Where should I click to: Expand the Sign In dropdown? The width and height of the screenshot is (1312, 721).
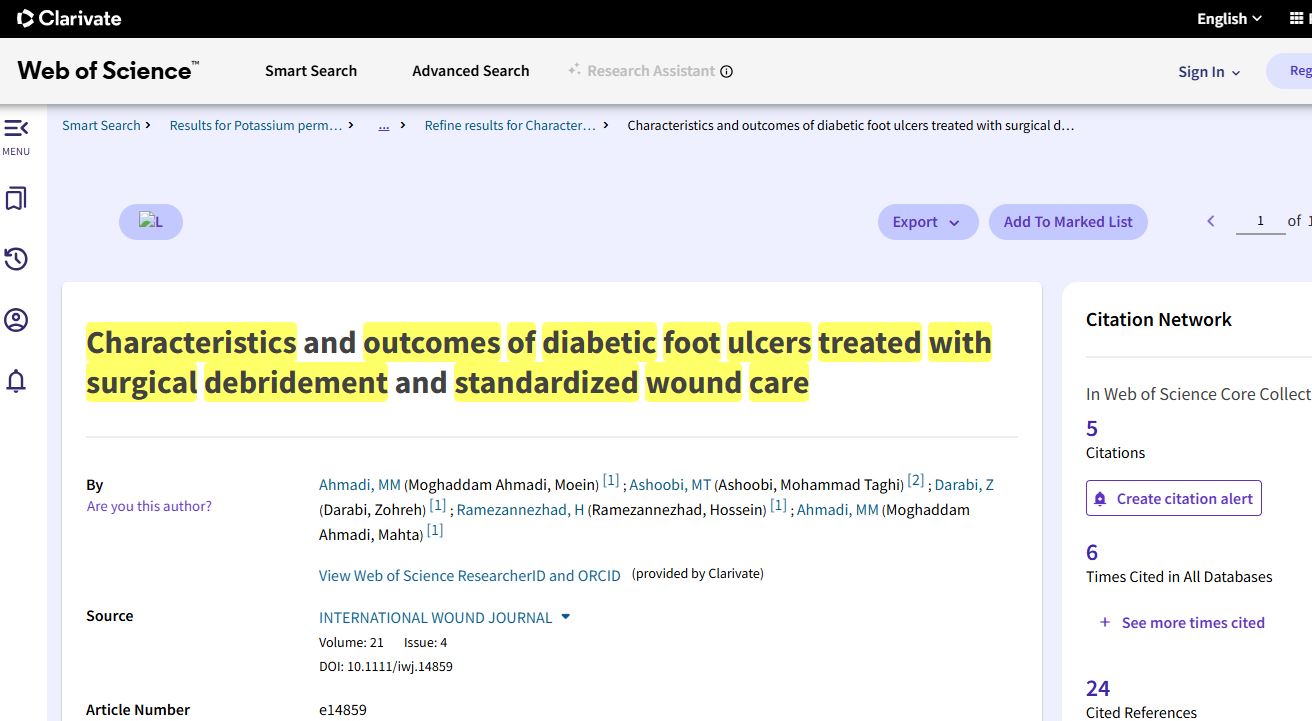pos(1209,72)
